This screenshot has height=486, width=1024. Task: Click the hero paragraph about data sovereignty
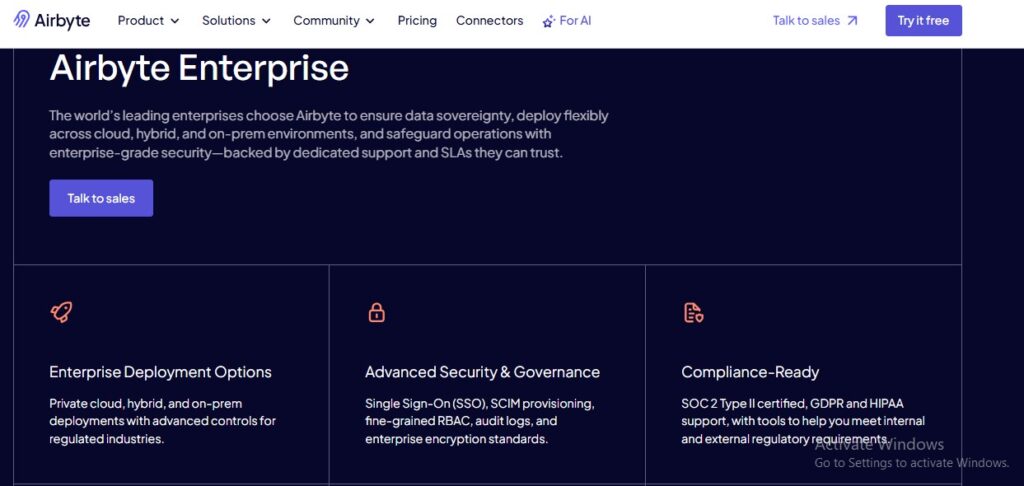click(328, 134)
